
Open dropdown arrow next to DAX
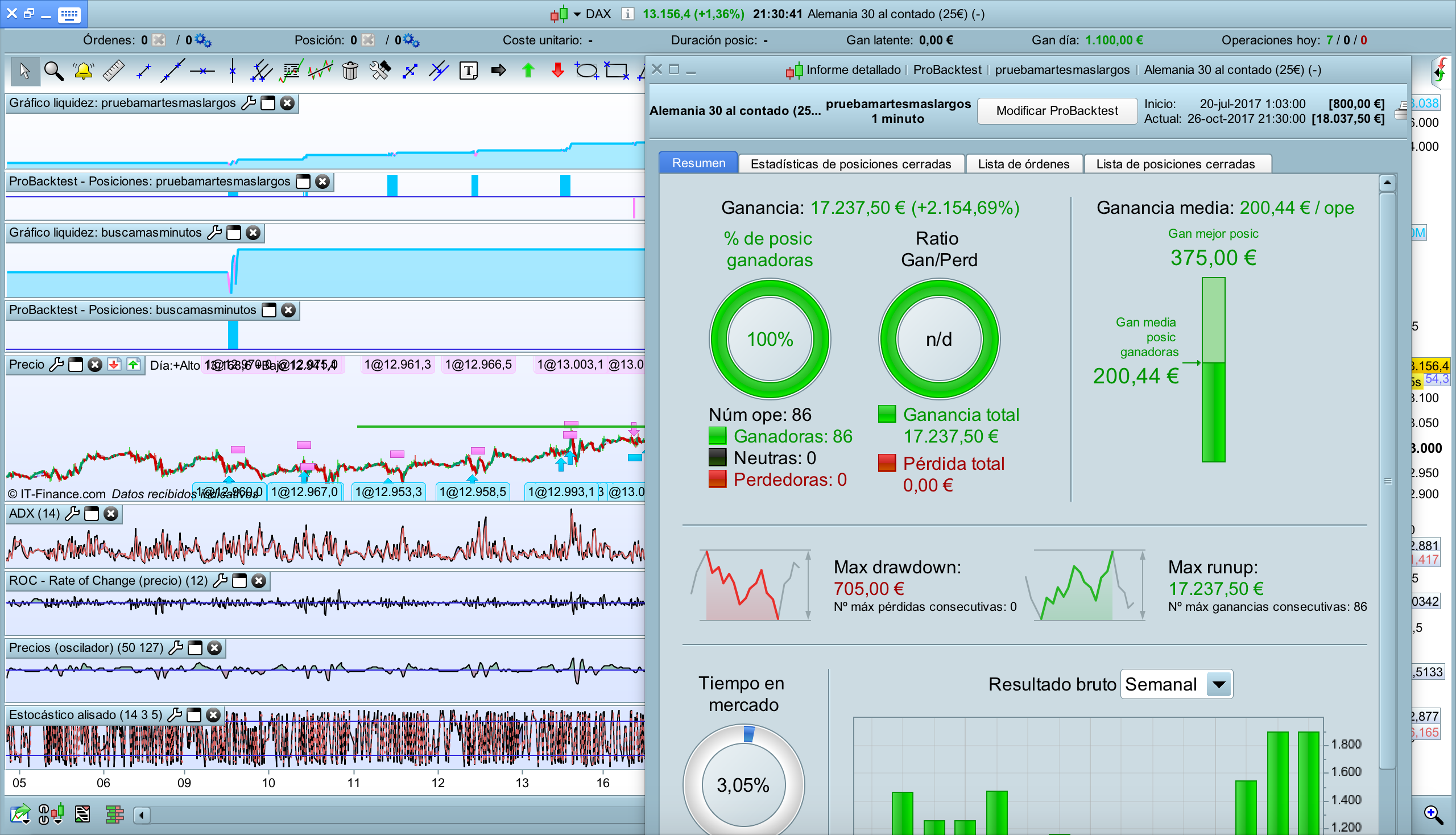point(577,14)
